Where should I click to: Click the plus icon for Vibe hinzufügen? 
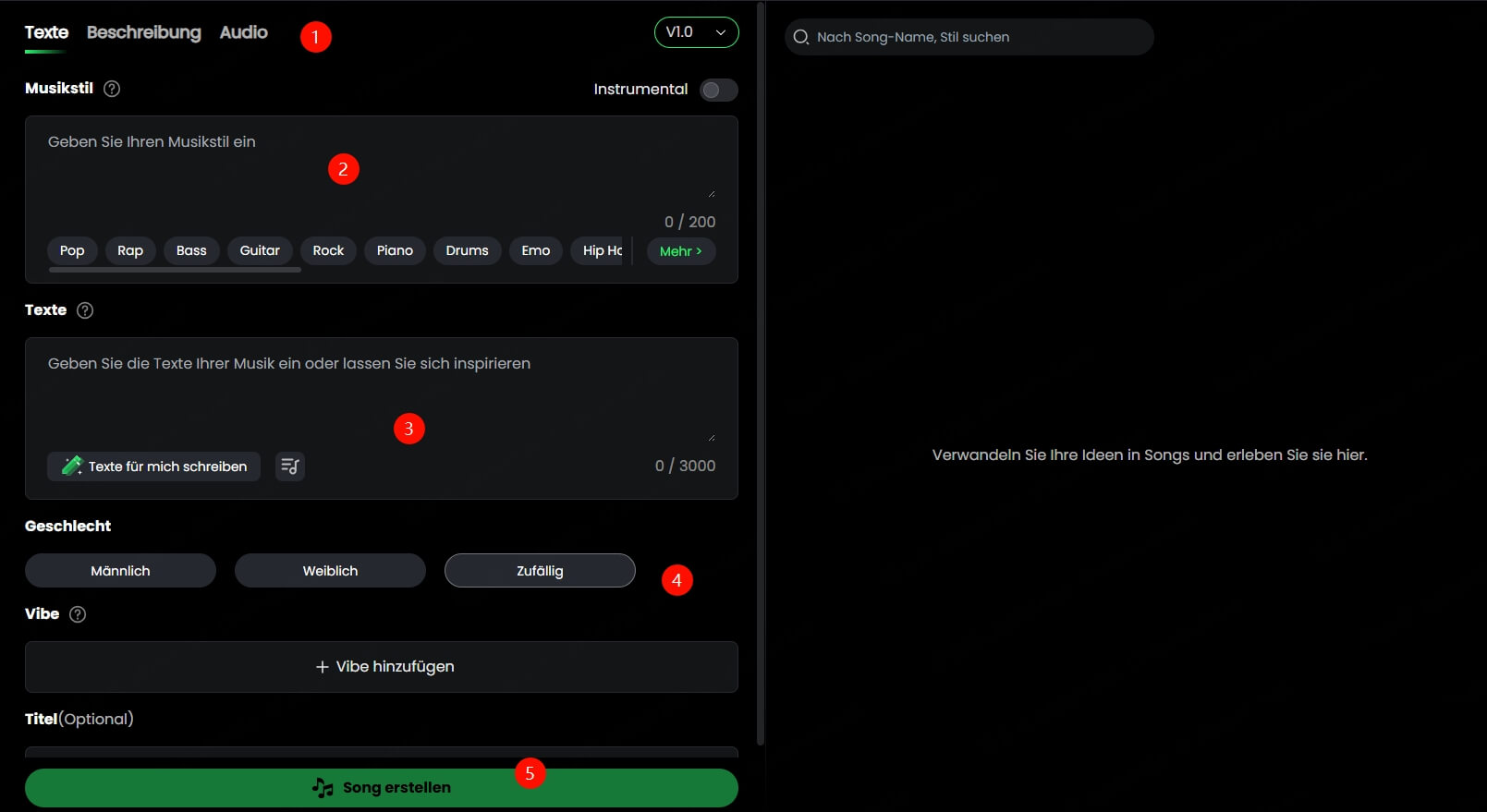pos(323,667)
